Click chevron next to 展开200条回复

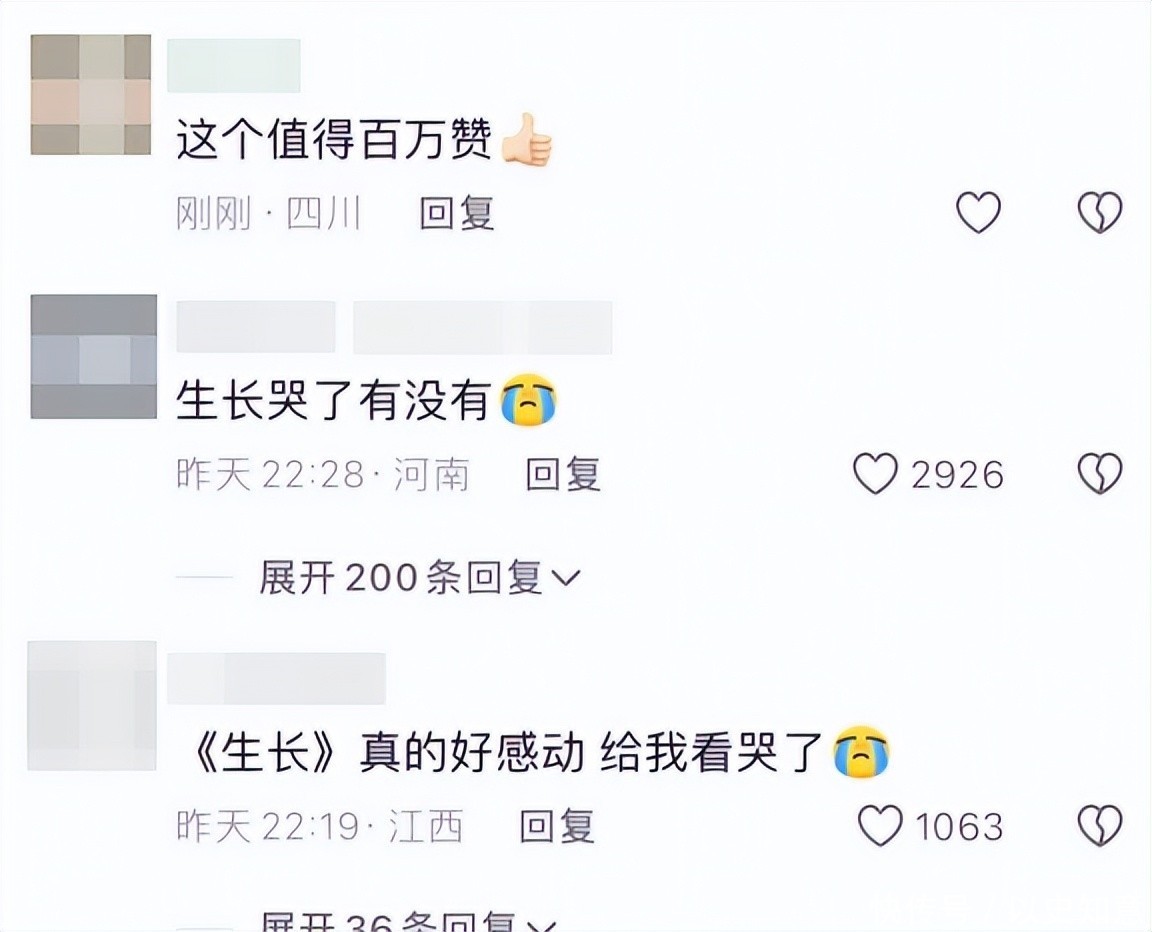(x=565, y=579)
